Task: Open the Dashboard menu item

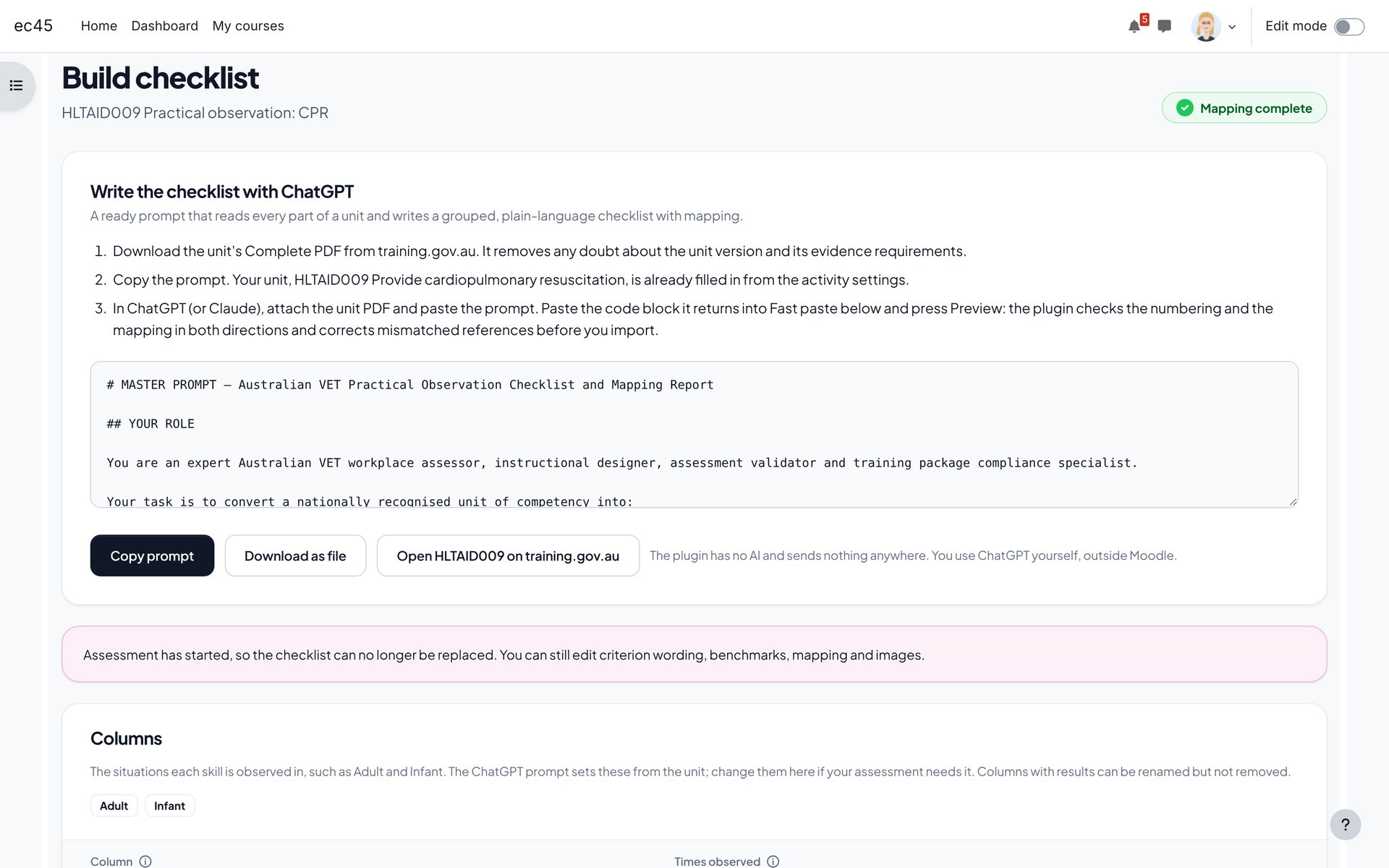Action: [164, 26]
